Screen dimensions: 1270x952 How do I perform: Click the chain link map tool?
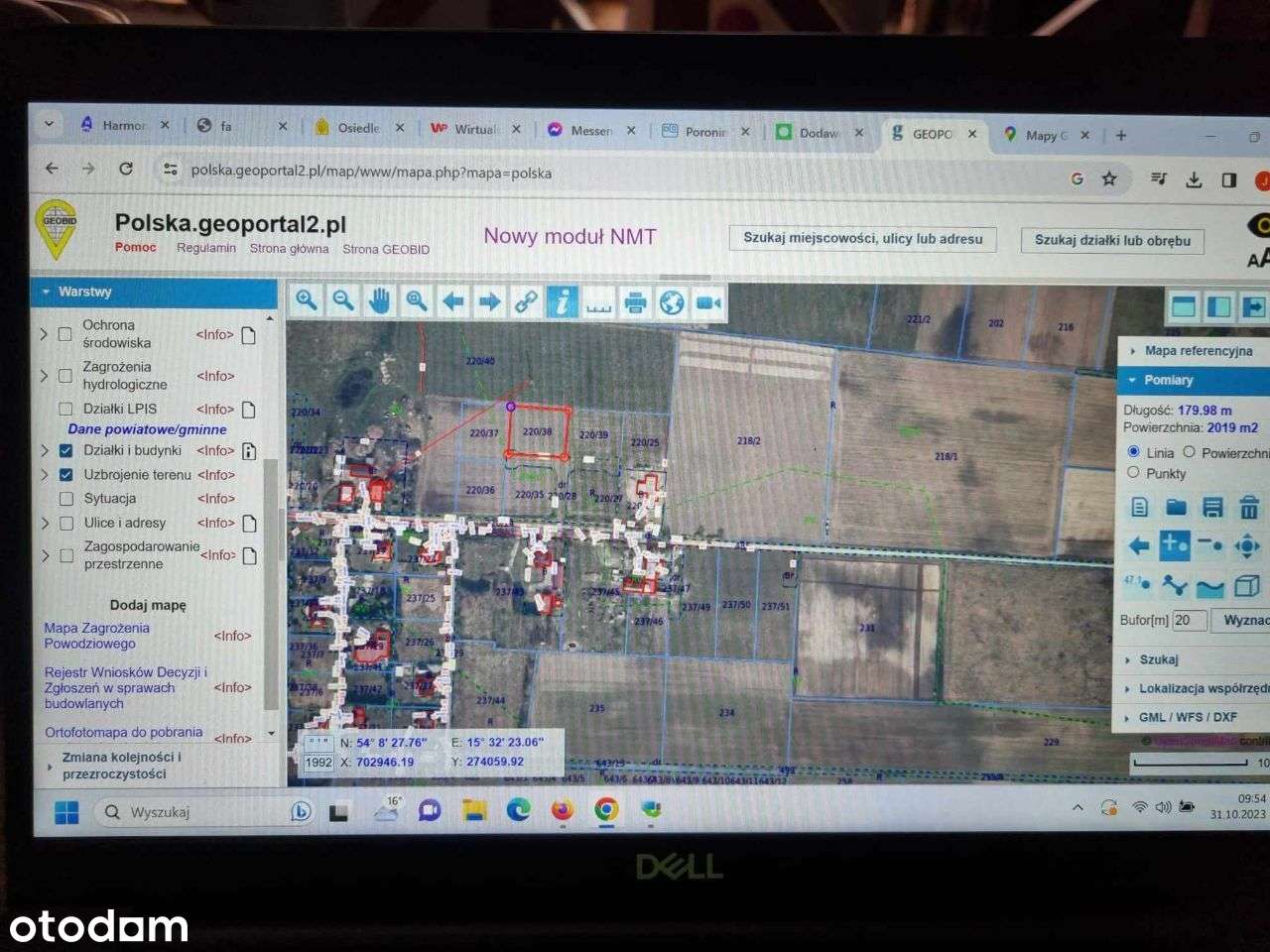tap(526, 300)
